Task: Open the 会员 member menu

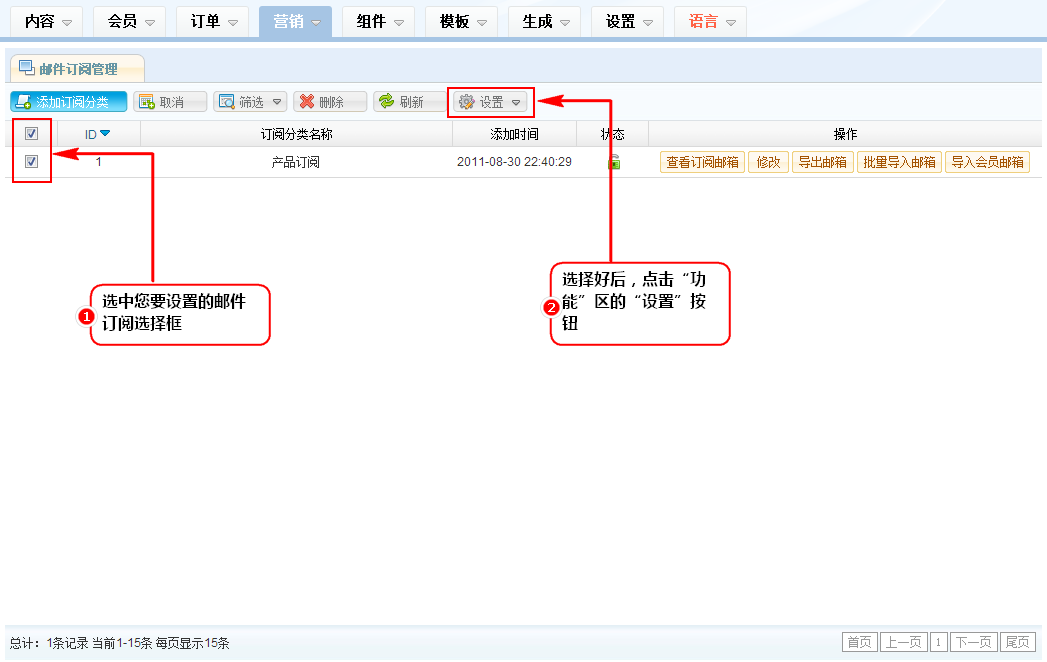Action: click(x=130, y=22)
